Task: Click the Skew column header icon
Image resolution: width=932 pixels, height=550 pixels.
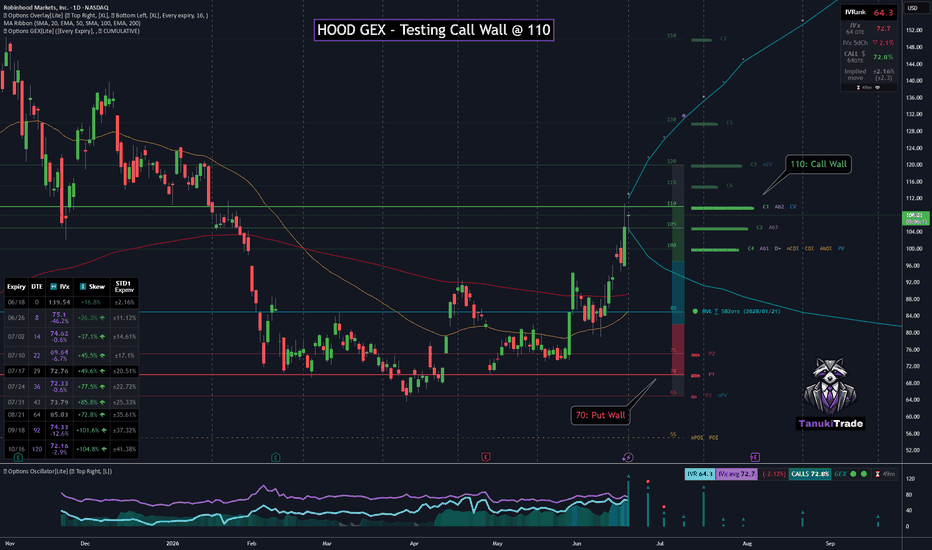Action: [x=83, y=287]
